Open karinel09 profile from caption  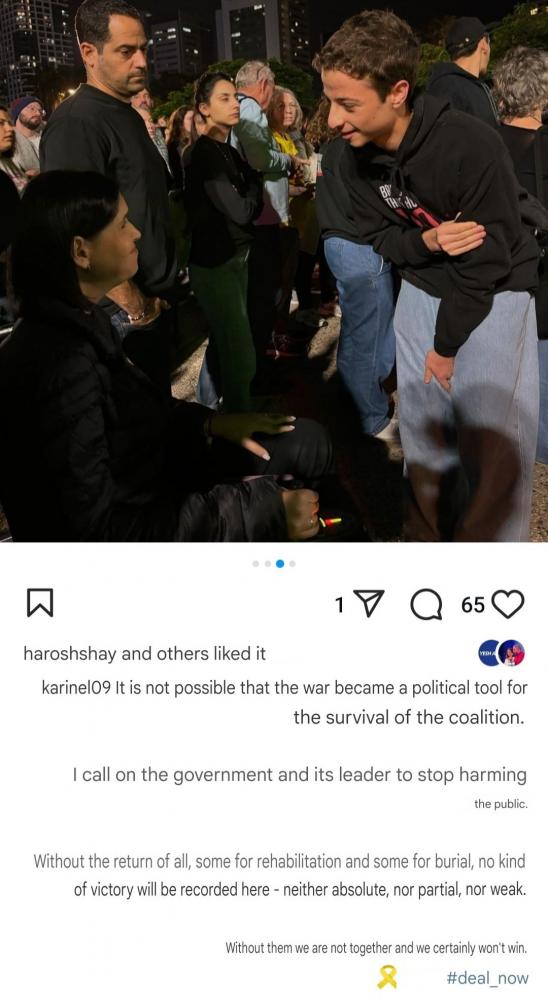tap(76, 688)
